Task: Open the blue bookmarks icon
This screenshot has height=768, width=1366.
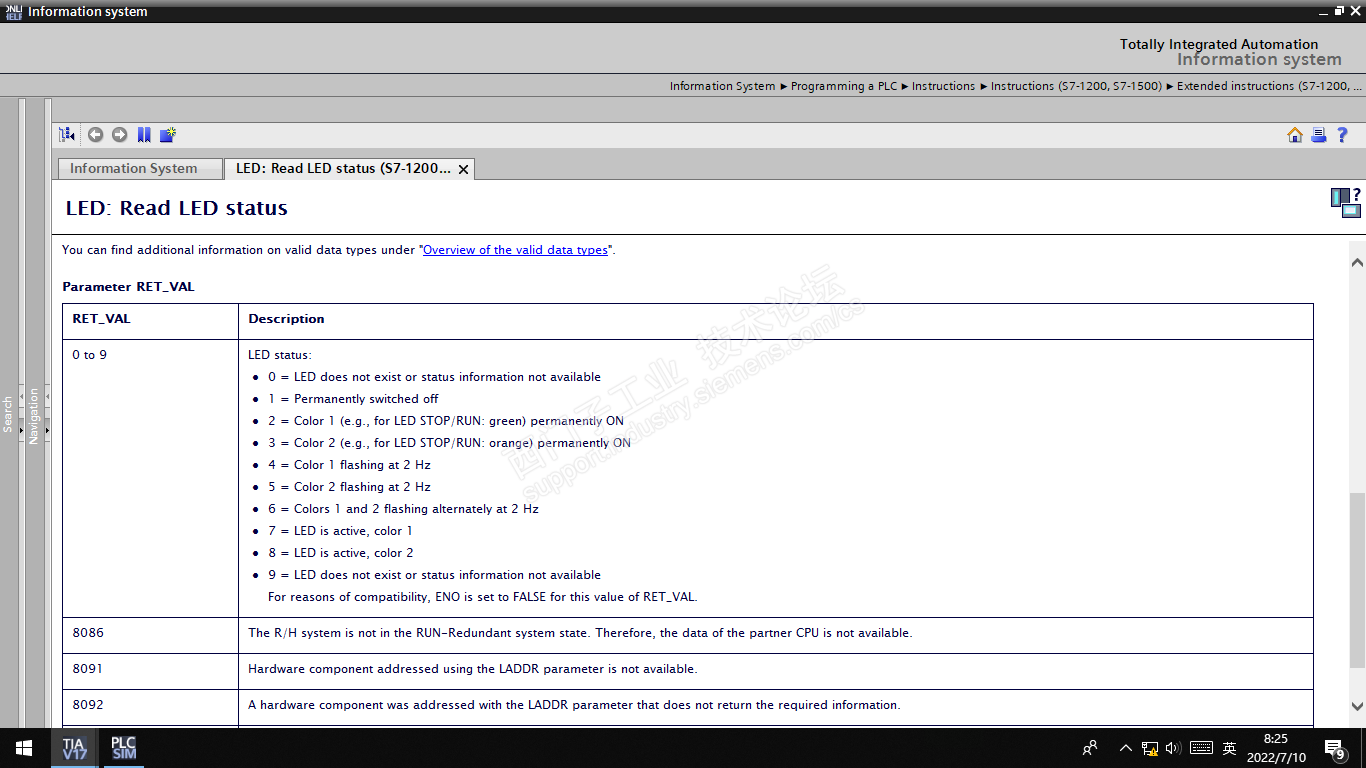Action: 144,135
